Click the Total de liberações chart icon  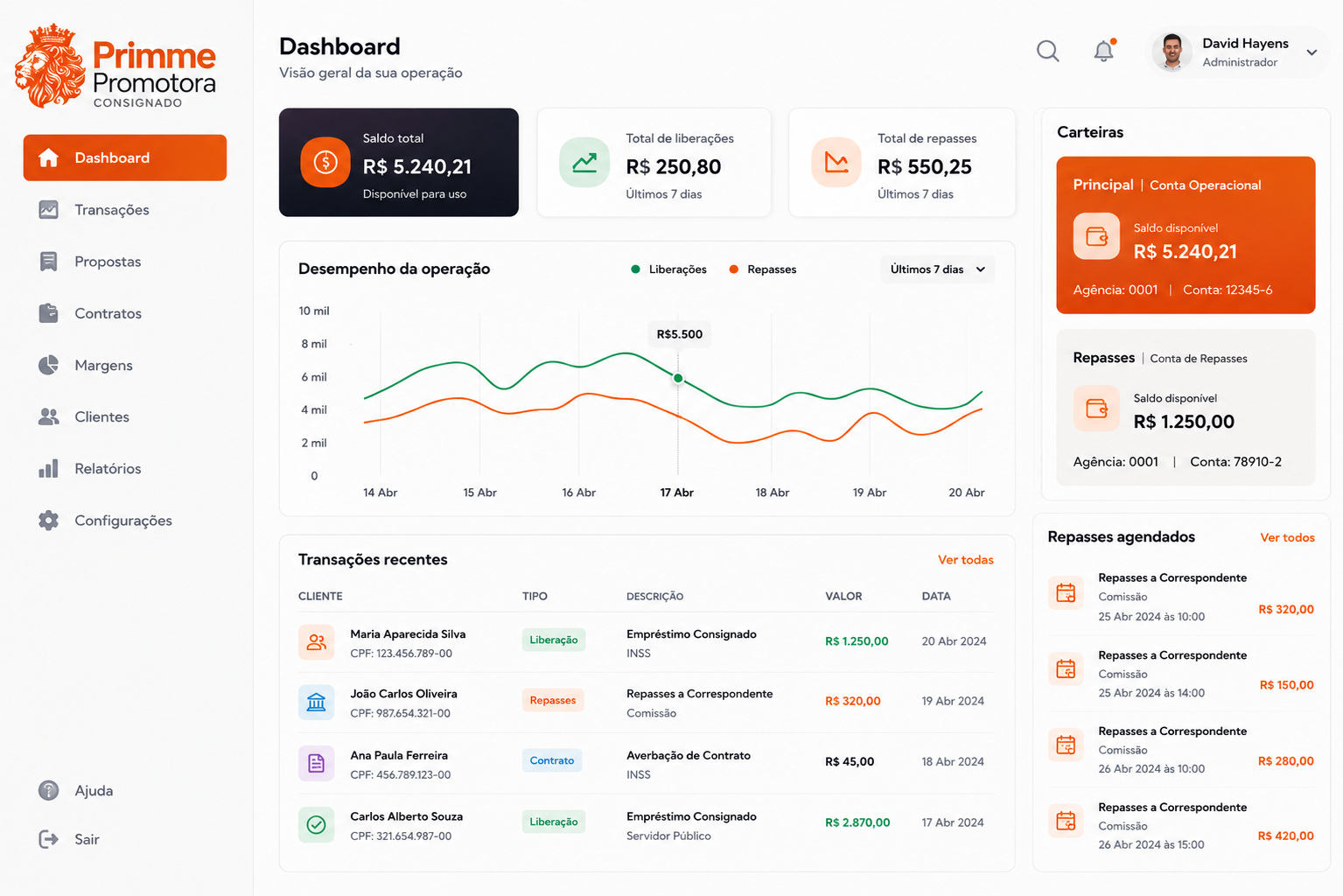click(584, 162)
